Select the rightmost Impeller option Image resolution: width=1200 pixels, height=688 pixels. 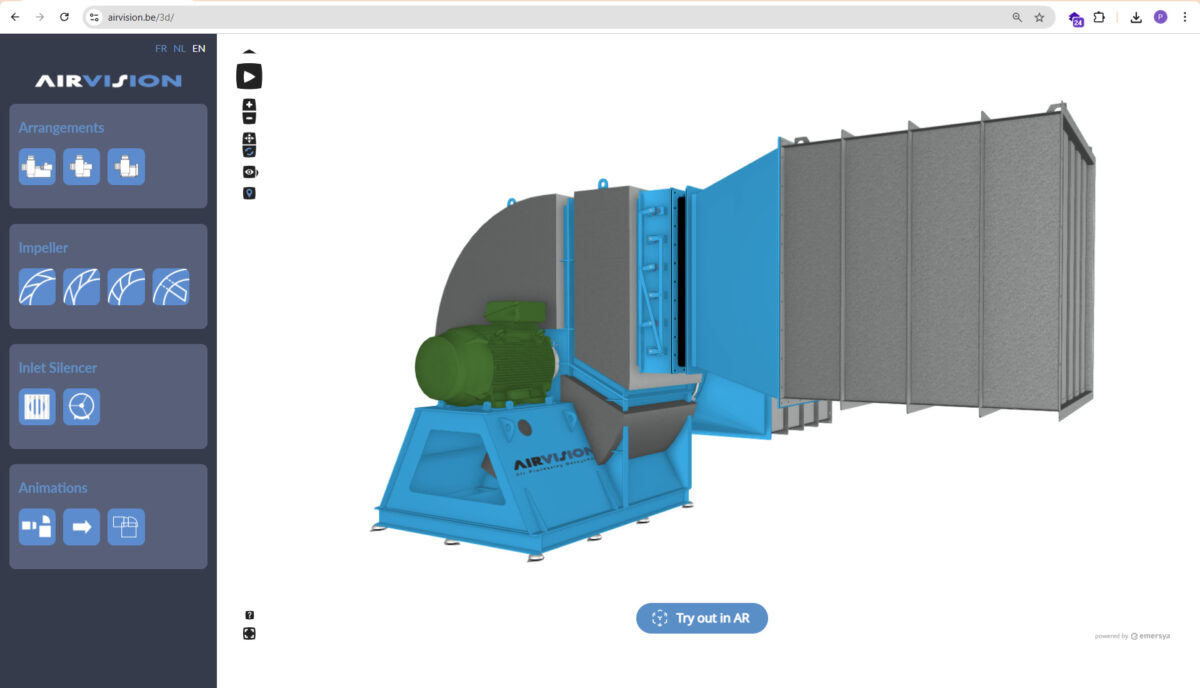[x=171, y=286]
